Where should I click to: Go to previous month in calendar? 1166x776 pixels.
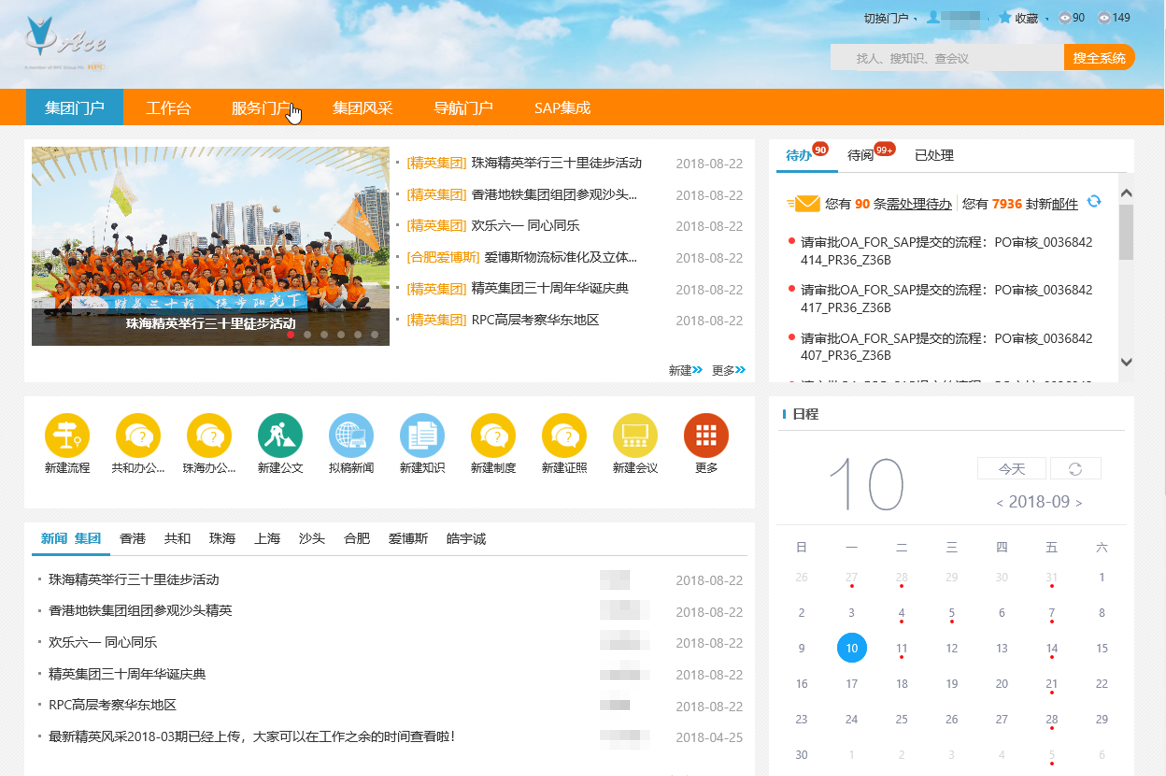[1000, 503]
